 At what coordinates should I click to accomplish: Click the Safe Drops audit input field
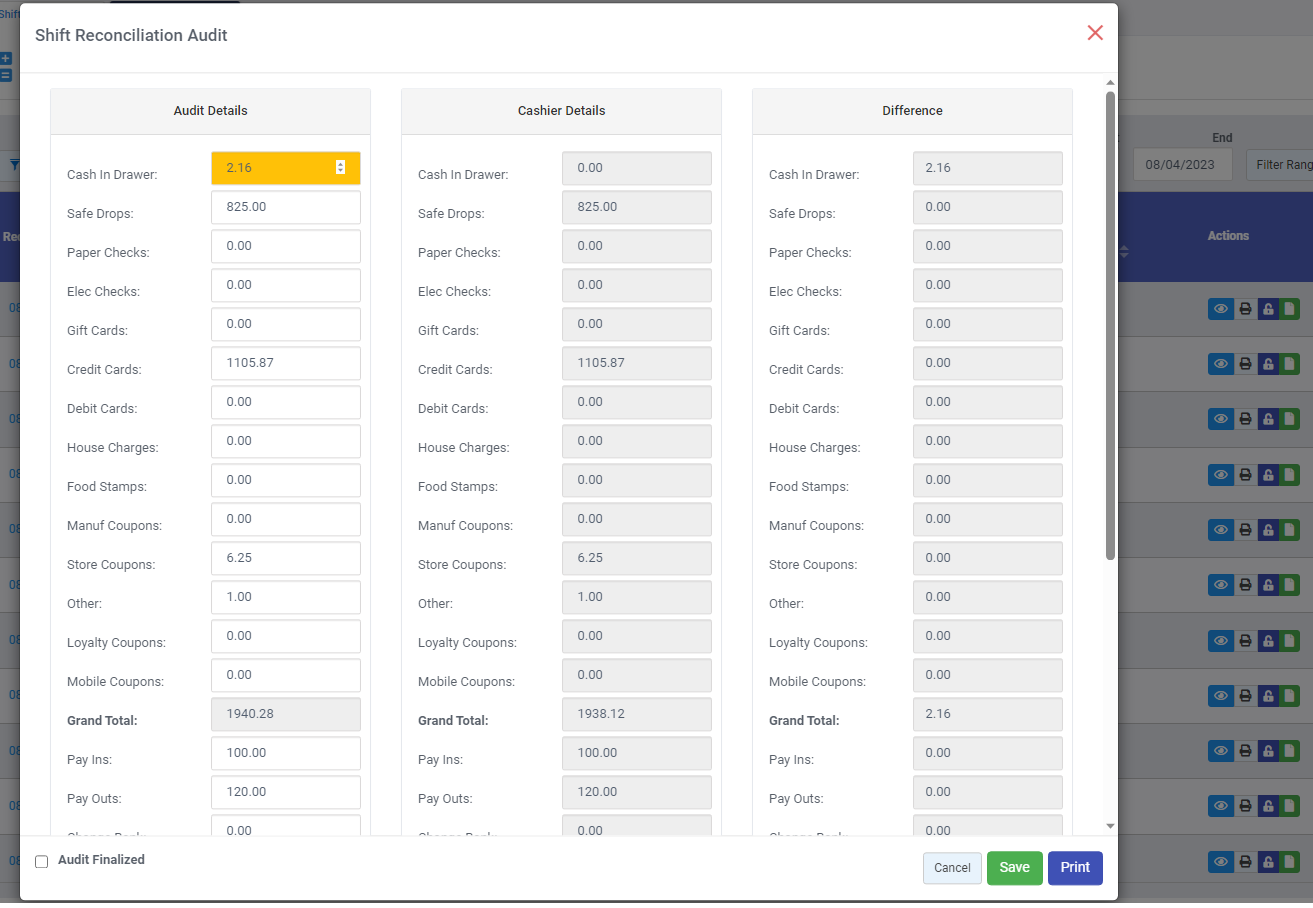pos(286,207)
